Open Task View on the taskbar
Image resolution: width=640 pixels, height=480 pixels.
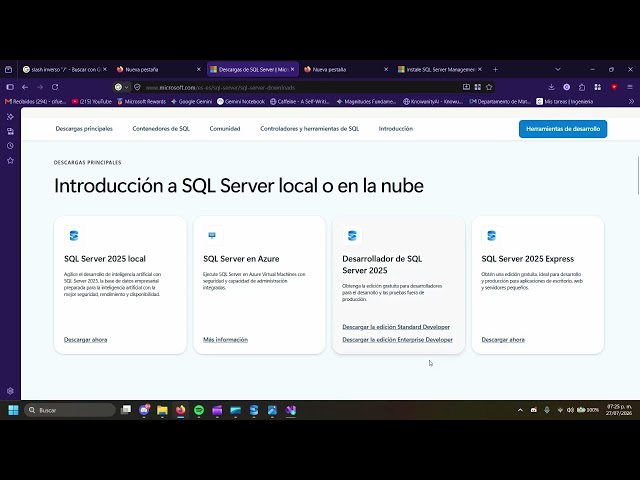(126, 410)
